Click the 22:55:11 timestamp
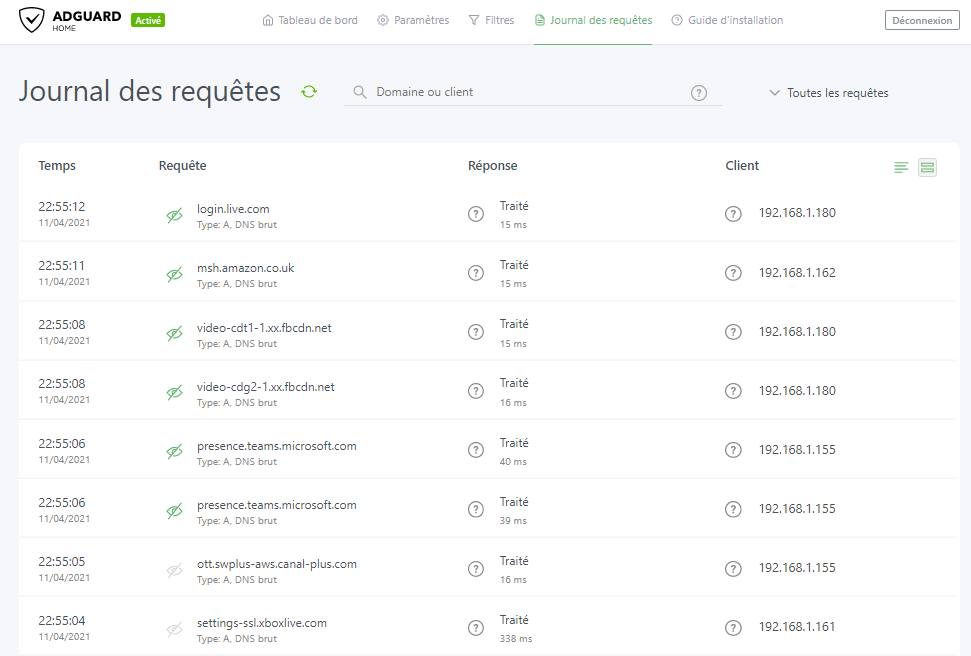 tap(62, 265)
